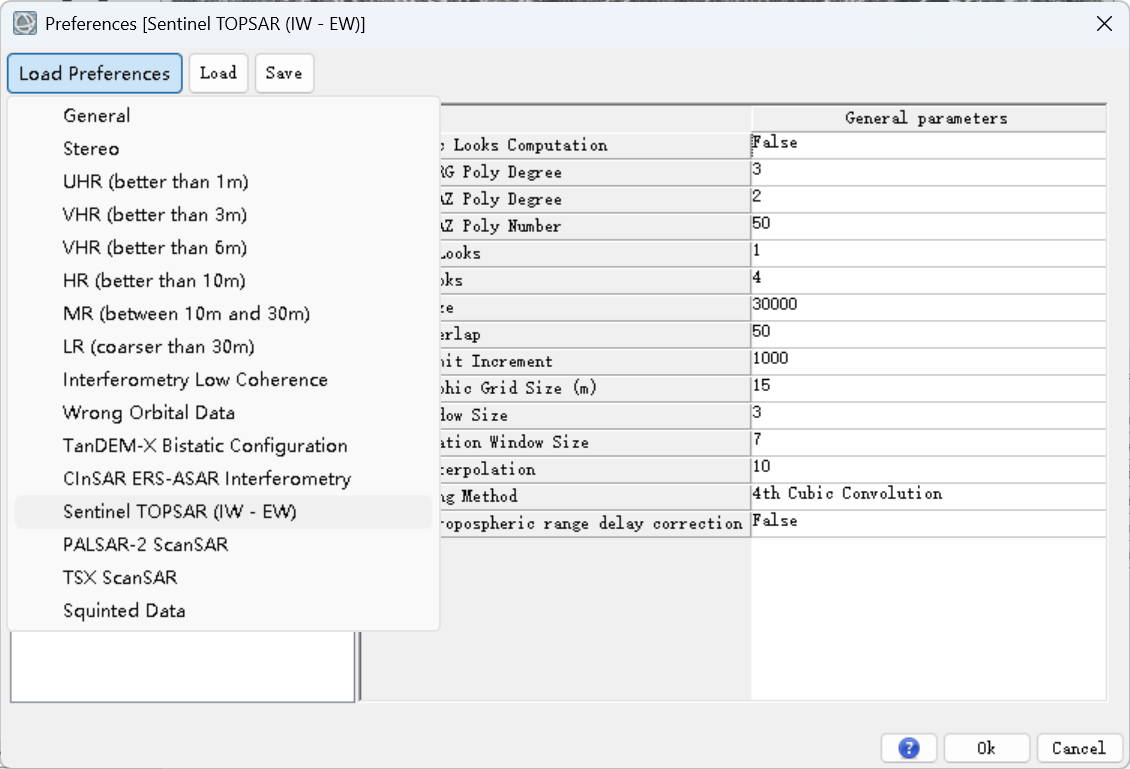The image size is (1130, 769).
Task: Select LR (coarser than 30m)
Action: coord(223,347)
